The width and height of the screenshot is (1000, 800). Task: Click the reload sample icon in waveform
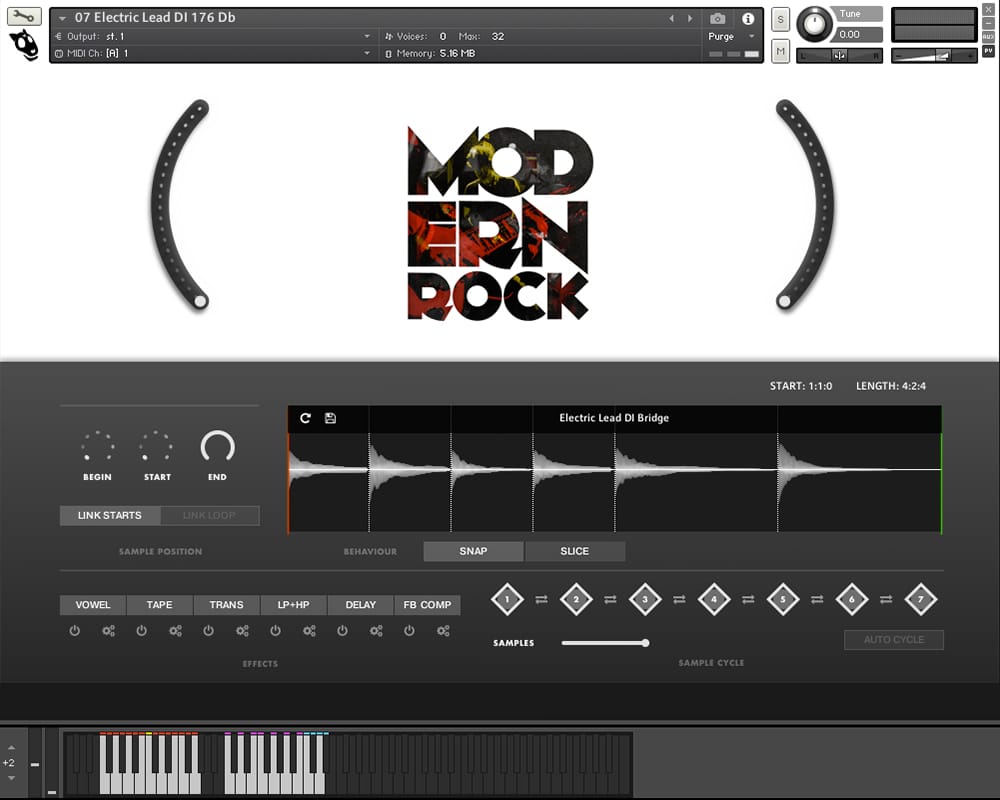(x=306, y=418)
